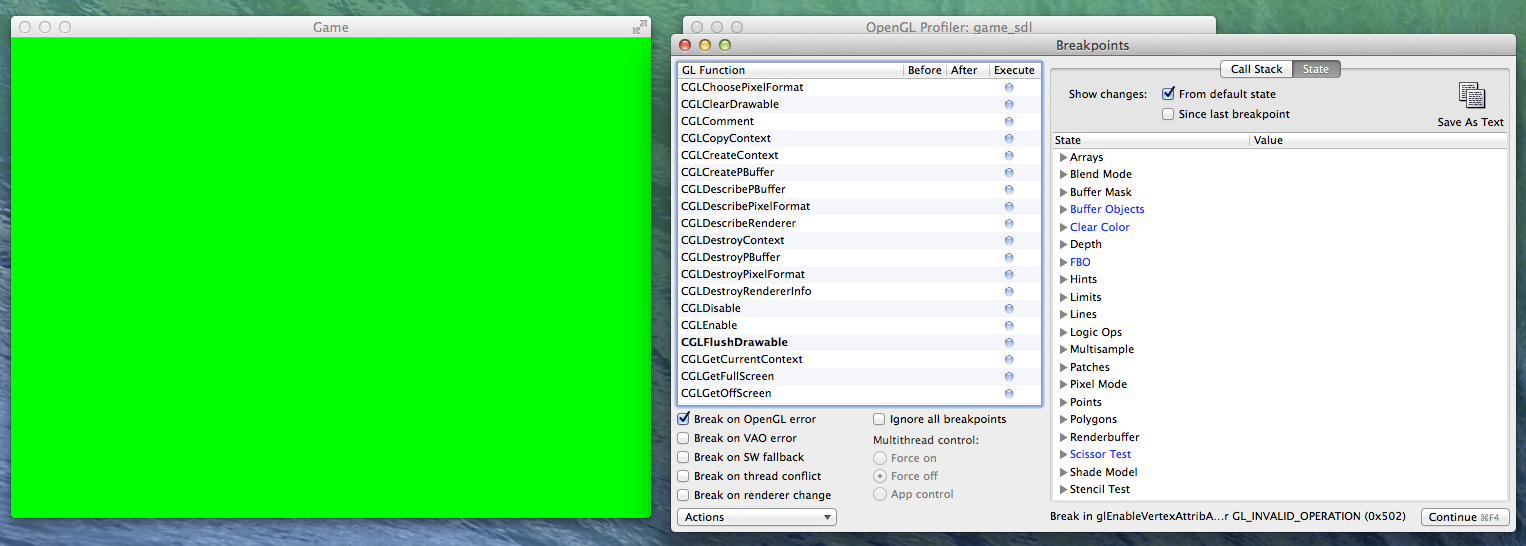Enable Break on thread conflict

(684, 476)
